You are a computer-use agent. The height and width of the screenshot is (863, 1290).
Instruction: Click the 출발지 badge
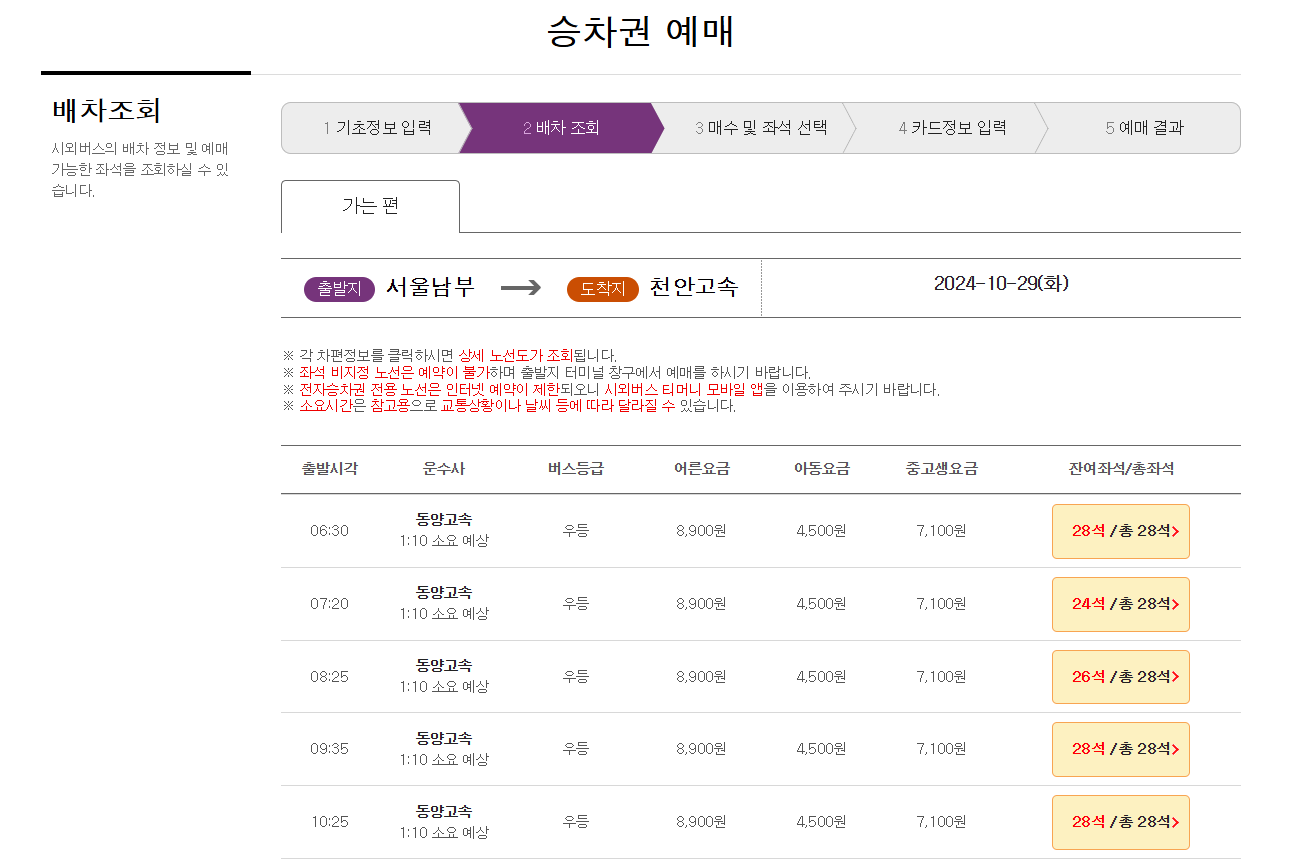click(339, 289)
